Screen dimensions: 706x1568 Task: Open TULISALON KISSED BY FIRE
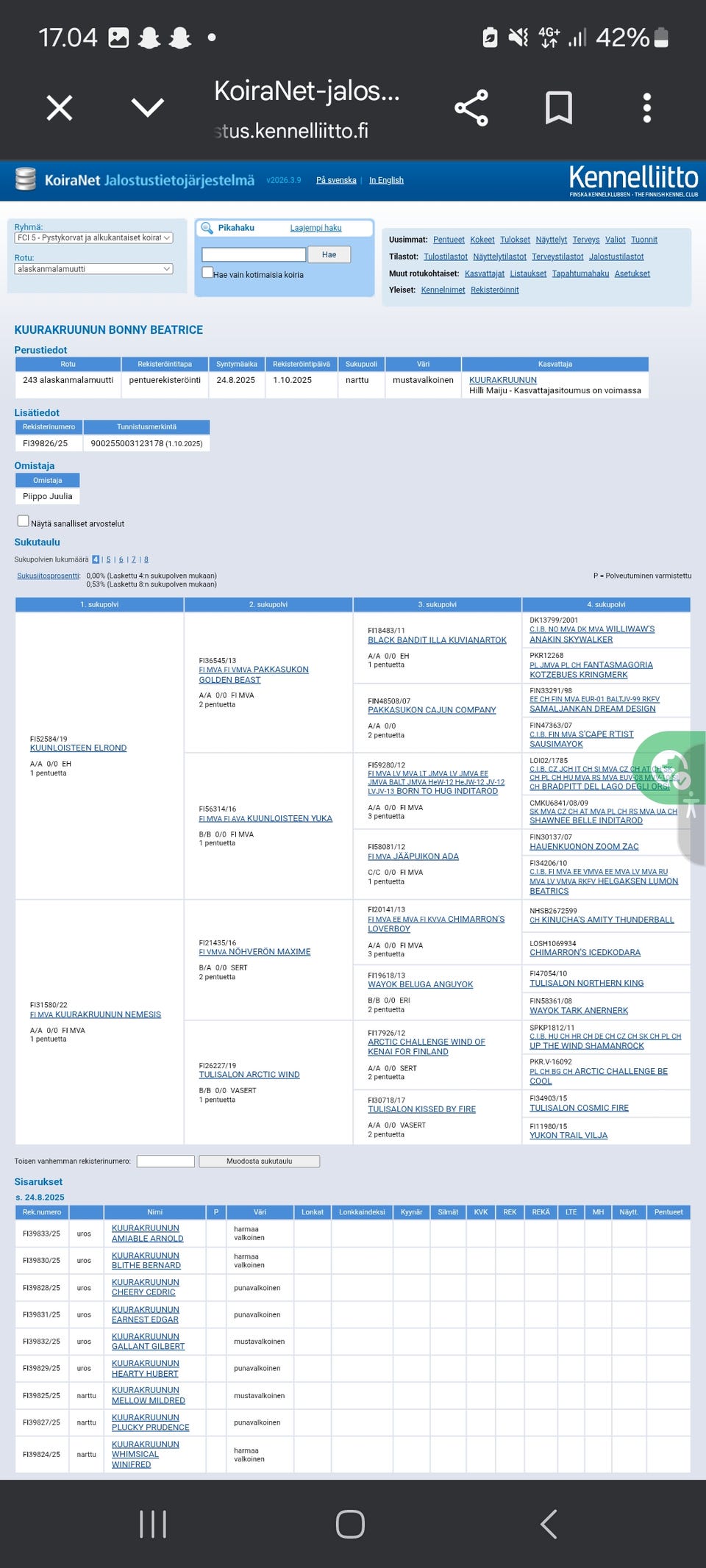421,1109
